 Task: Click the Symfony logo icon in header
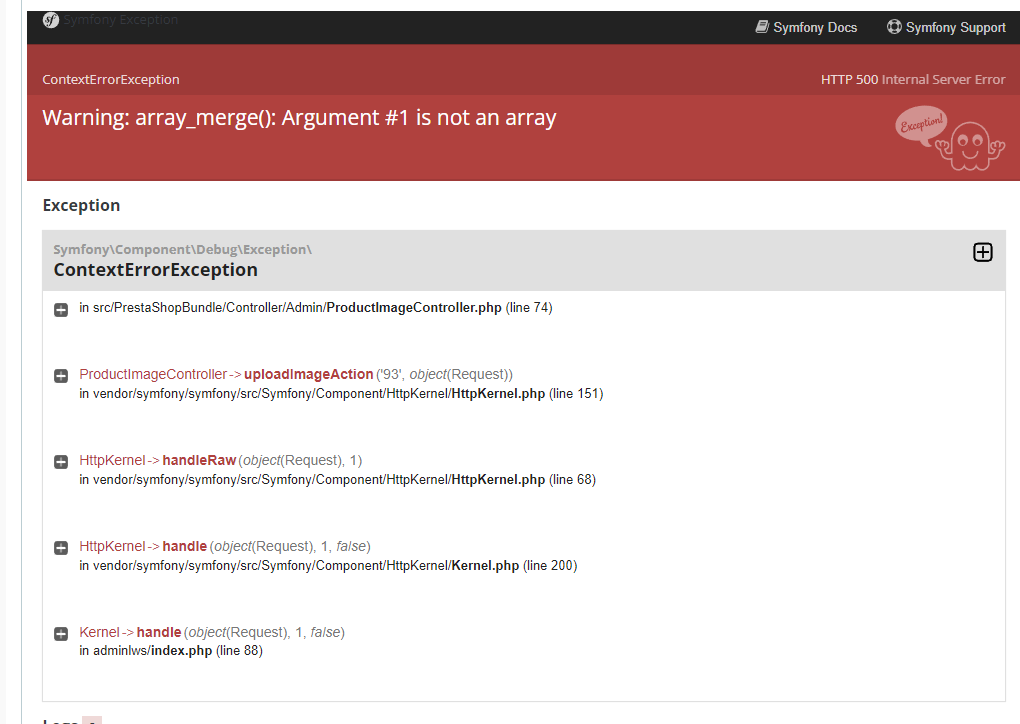coord(51,20)
